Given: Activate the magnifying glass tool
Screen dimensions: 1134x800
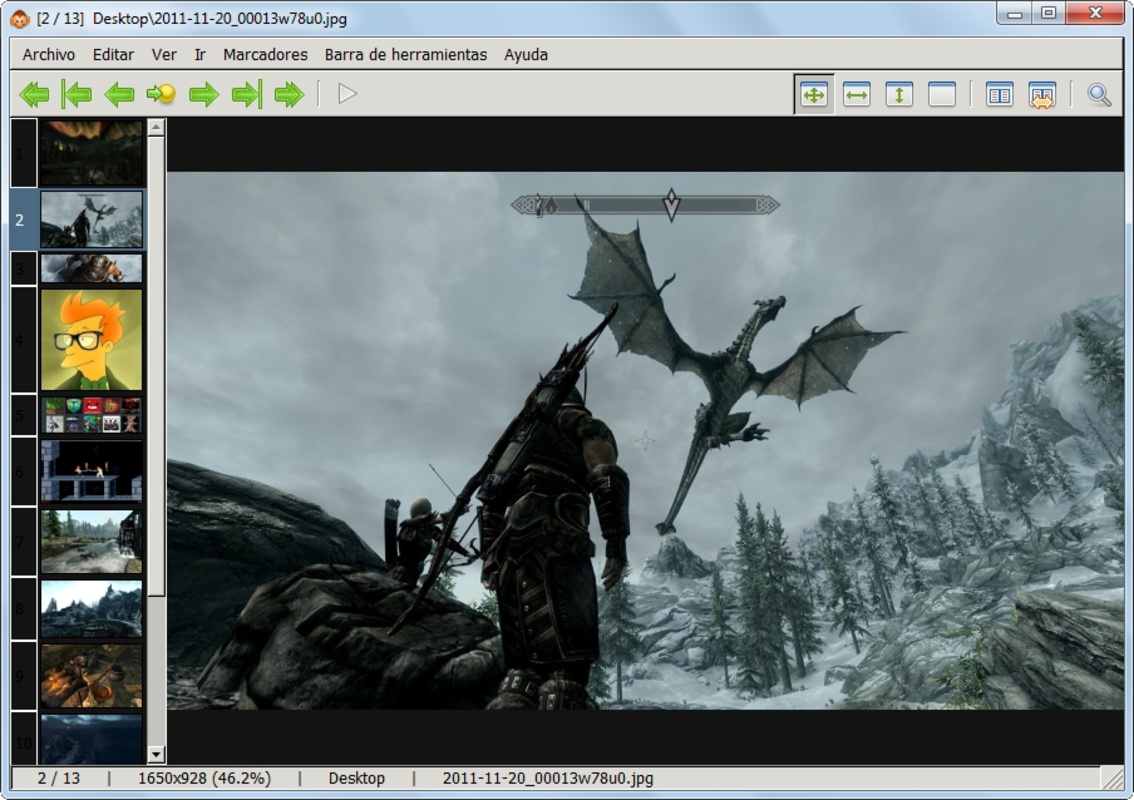Looking at the screenshot, I should click(1100, 95).
